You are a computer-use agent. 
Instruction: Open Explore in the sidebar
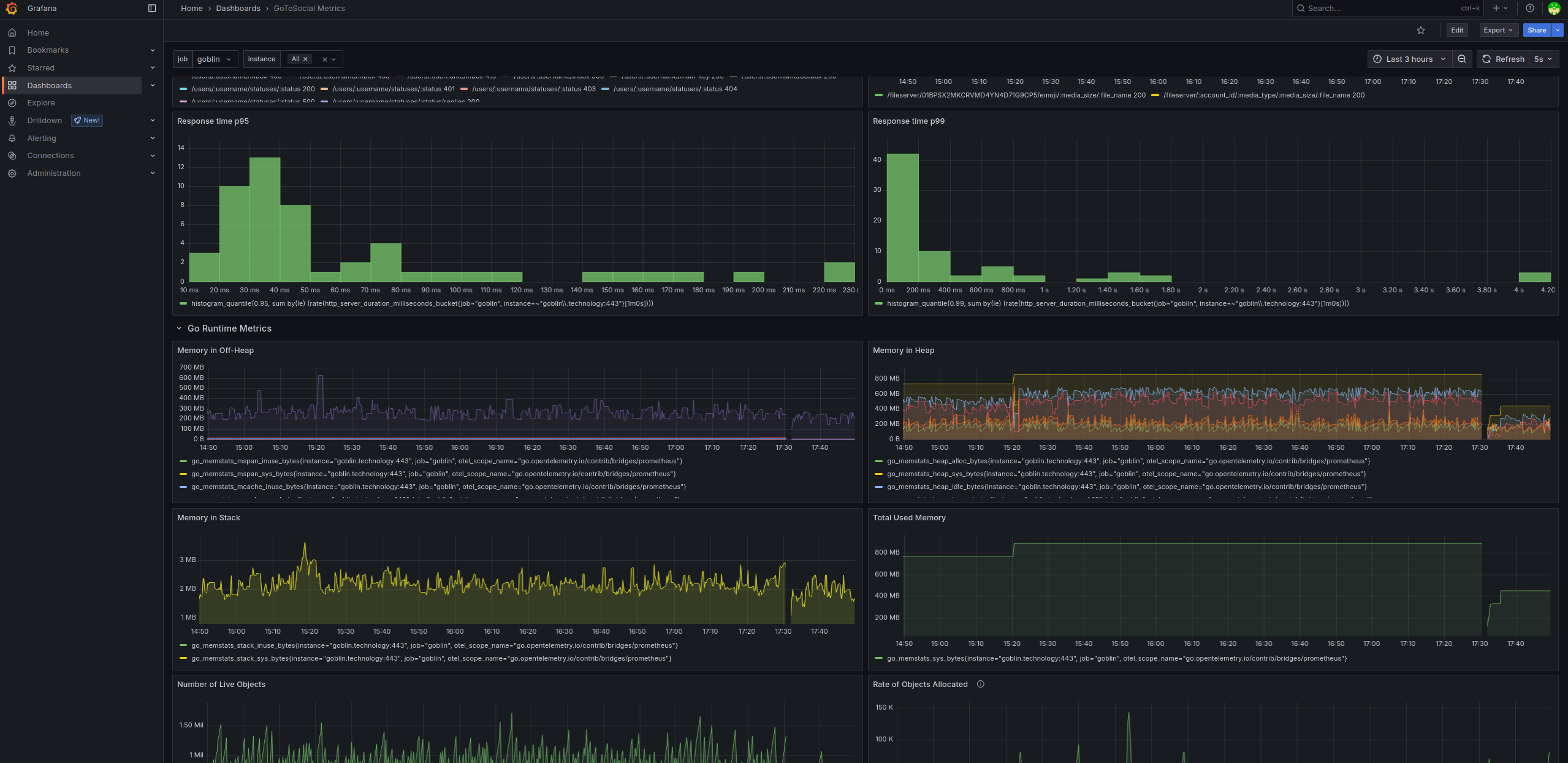coord(41,103)
